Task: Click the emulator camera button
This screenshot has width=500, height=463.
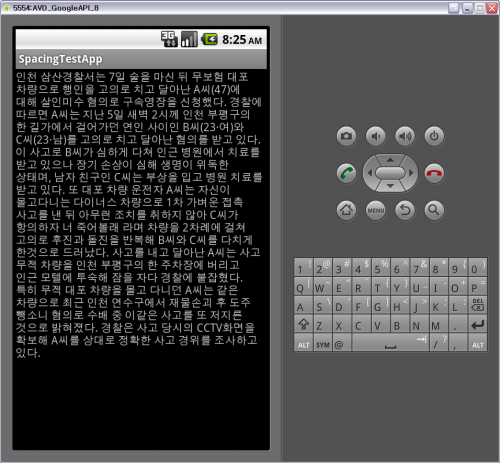Action: click(x=346, y=136)
